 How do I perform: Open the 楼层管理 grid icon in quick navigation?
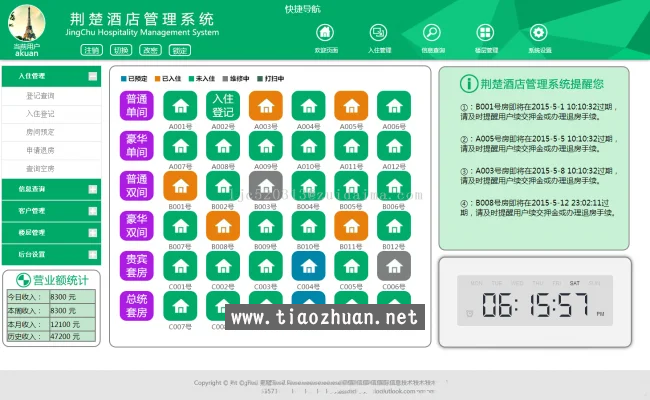click(x=485, y=32)
